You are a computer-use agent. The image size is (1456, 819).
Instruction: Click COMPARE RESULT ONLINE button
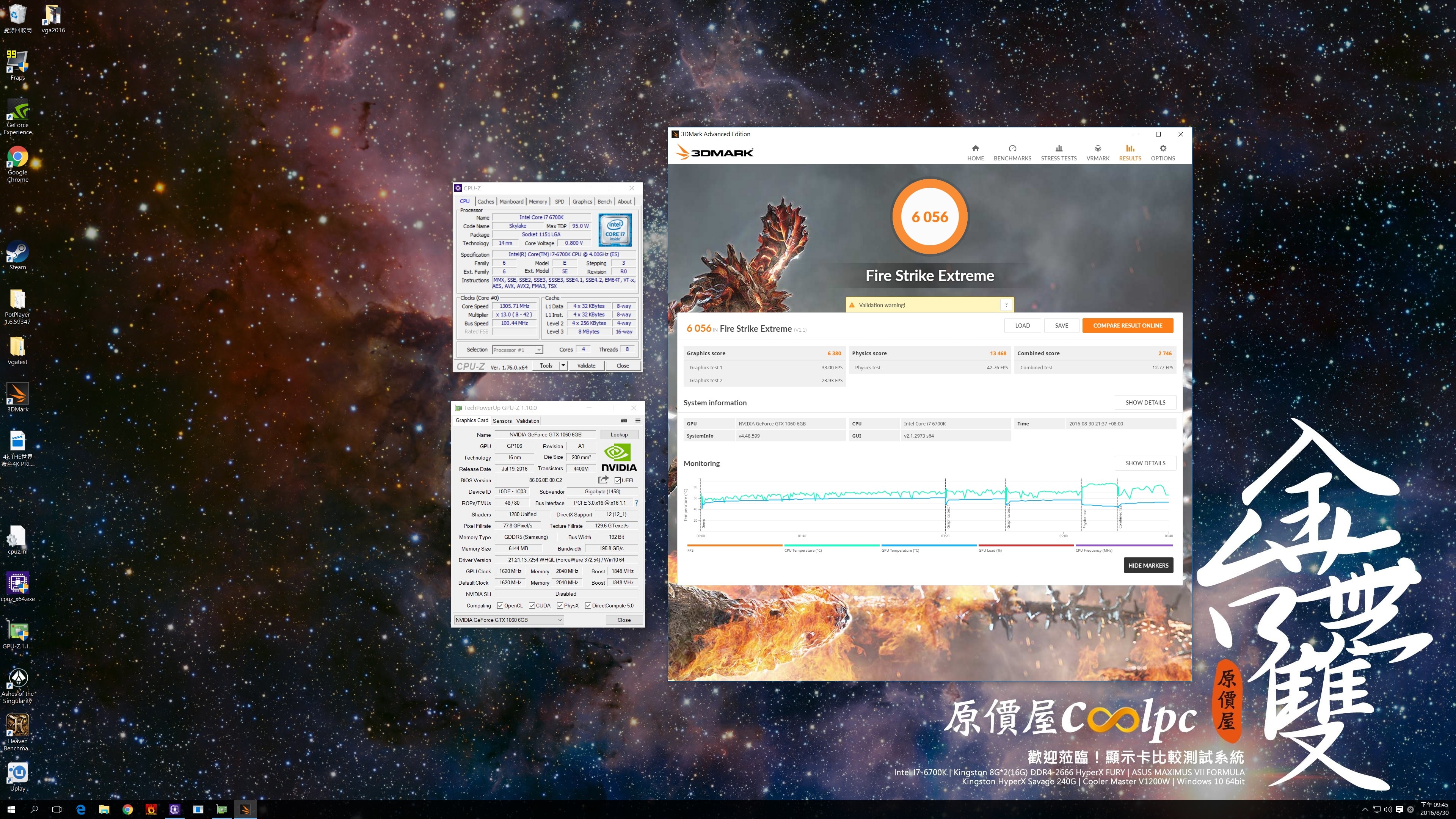1128,326
